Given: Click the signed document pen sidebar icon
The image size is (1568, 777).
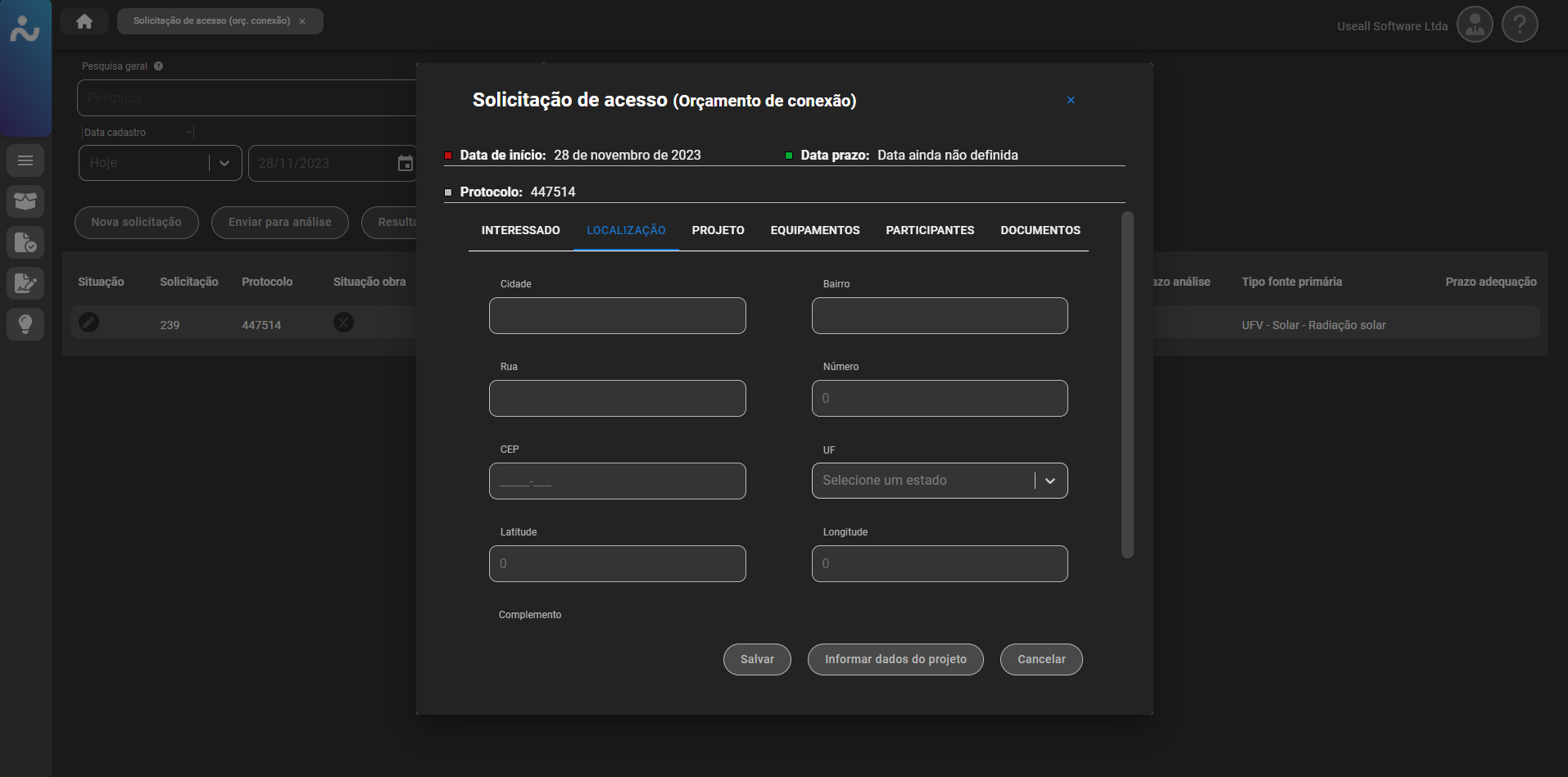Looking at the screenshot, I should click(25, 283).
